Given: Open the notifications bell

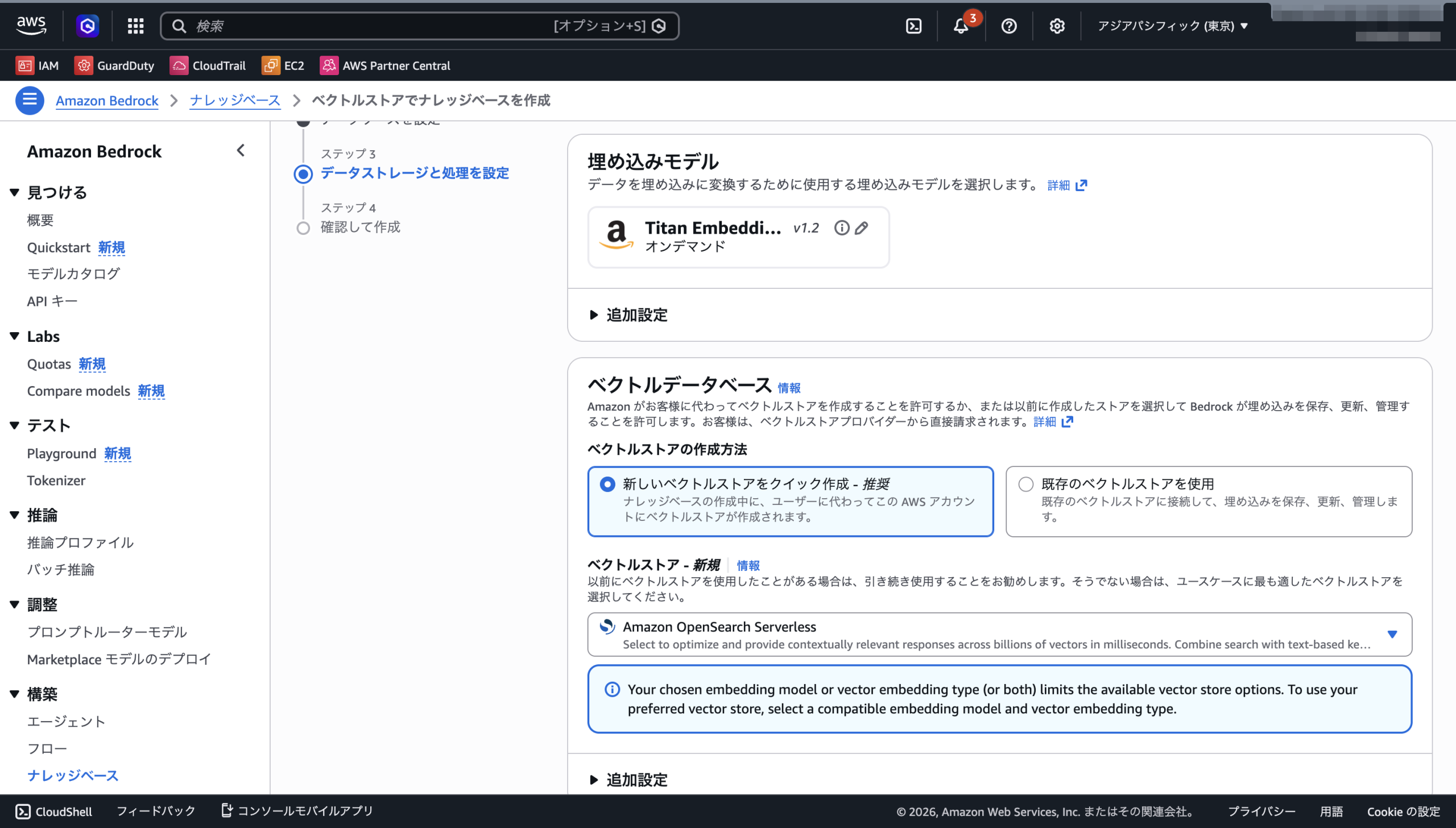Looking at the screenshot, I should (961, 26).
